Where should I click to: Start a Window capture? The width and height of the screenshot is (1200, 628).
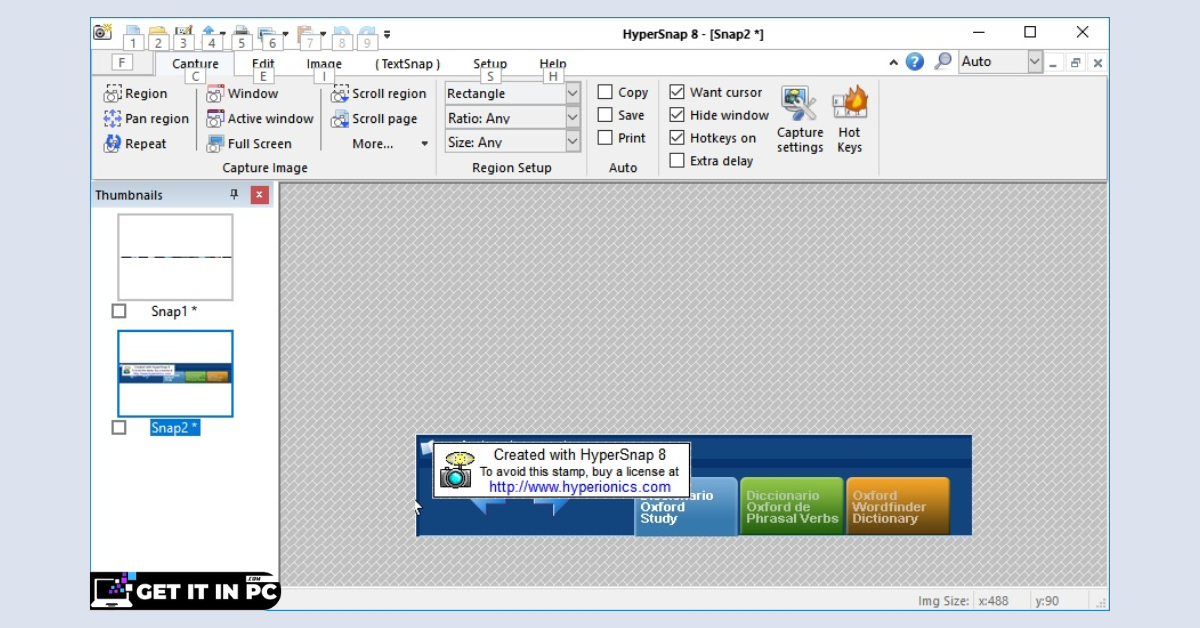pos(242,93)
